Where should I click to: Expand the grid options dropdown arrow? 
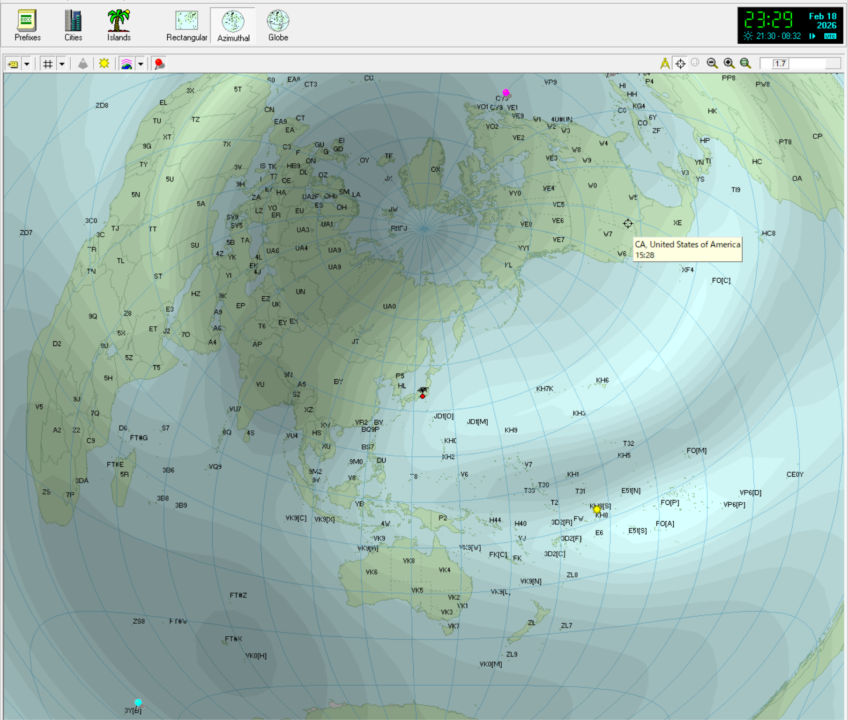click(x=63, y=63)
